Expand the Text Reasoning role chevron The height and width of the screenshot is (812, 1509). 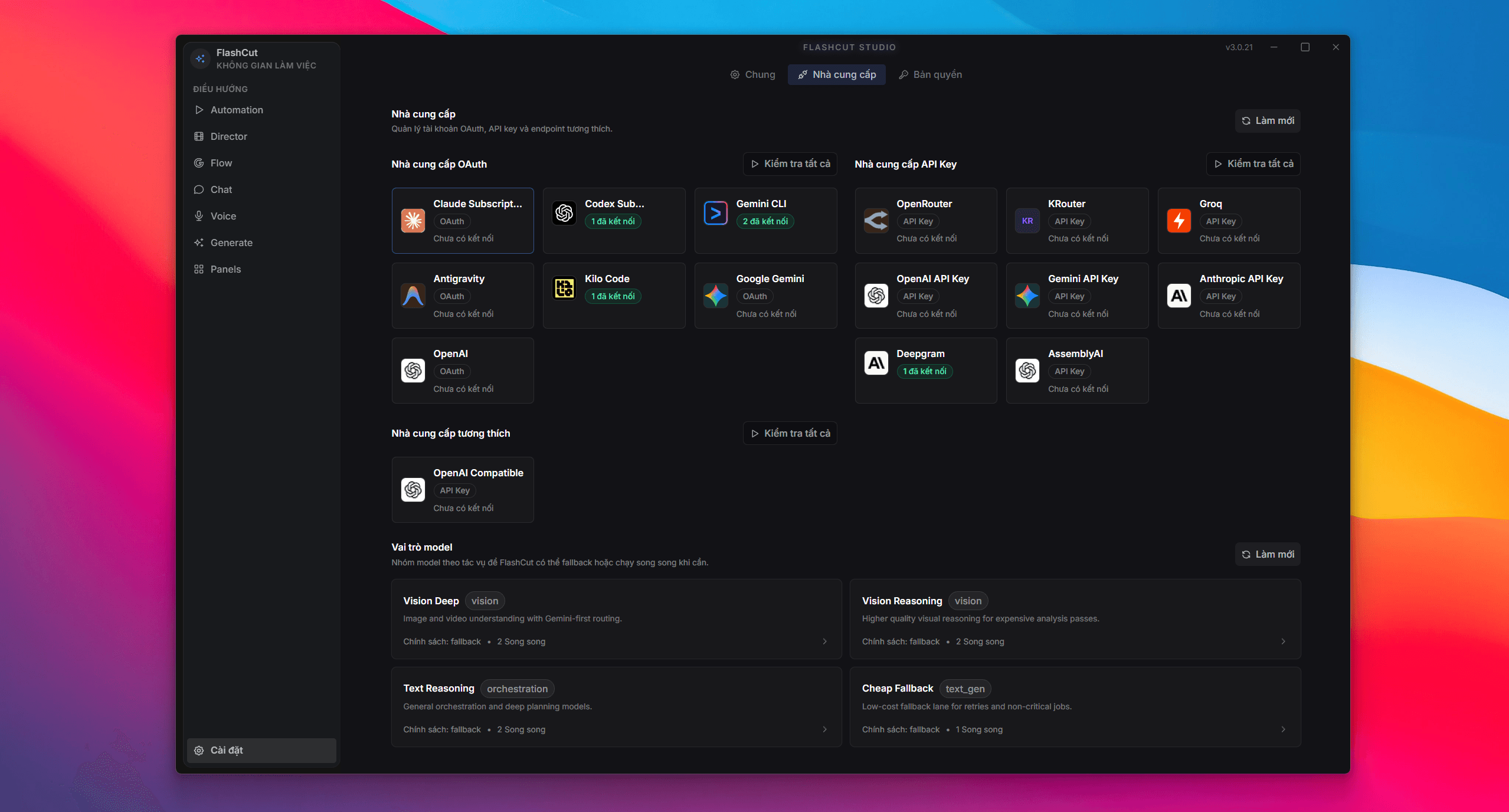(x=825, y=729)
